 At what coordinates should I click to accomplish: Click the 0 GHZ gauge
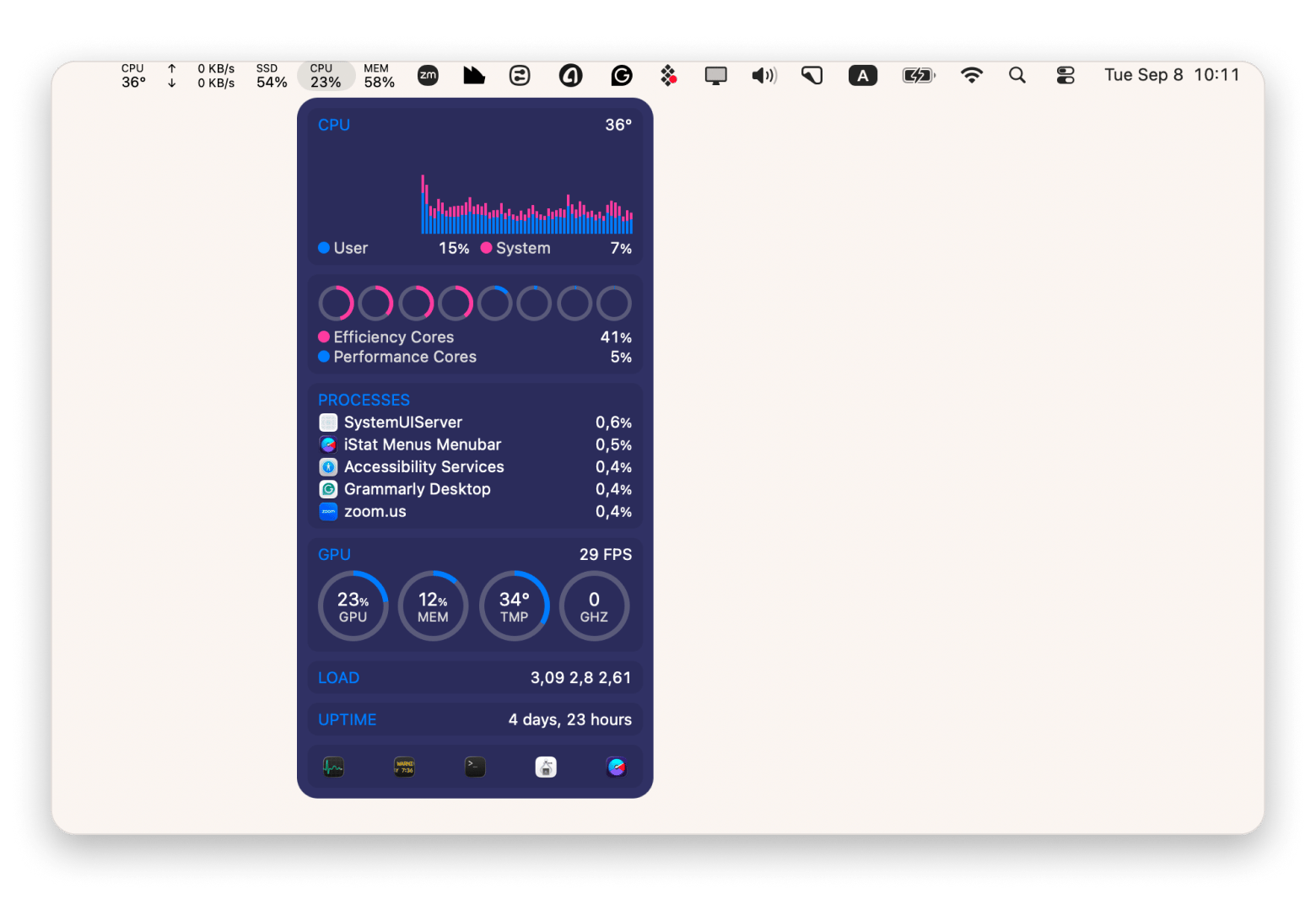pyautogui.click(x=594, y=606)
